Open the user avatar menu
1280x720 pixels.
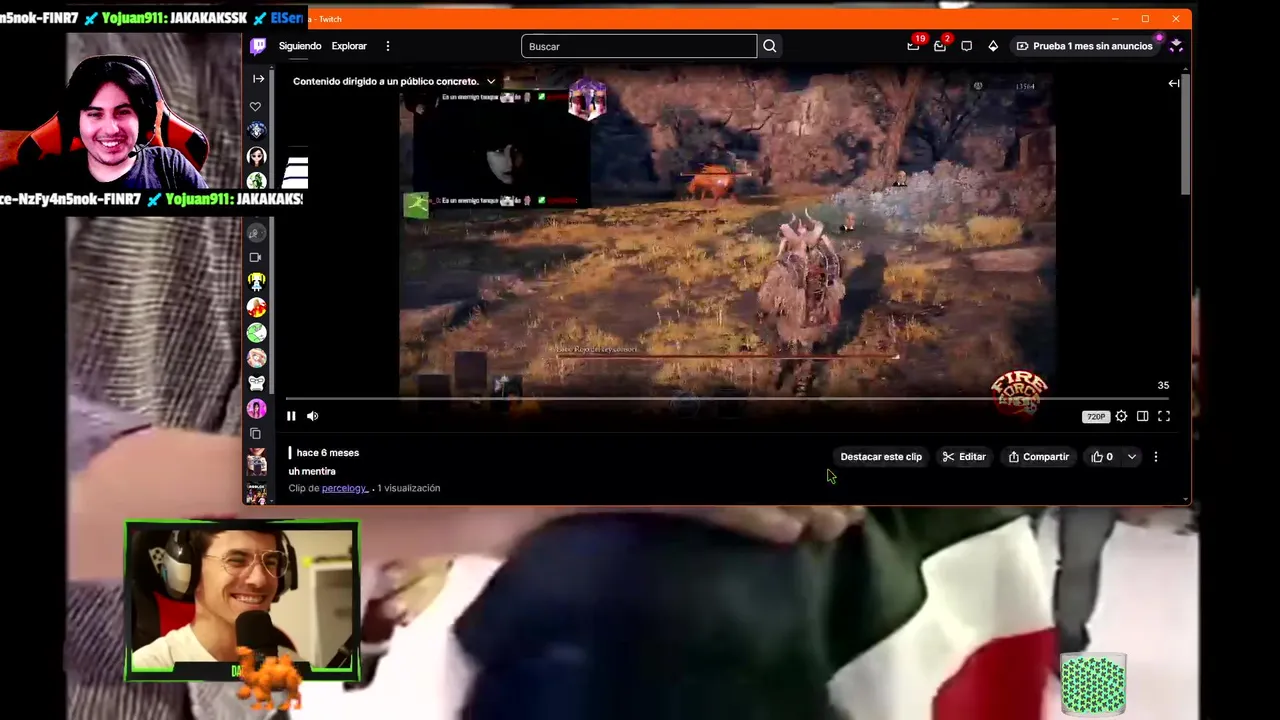click(1175, 46)
